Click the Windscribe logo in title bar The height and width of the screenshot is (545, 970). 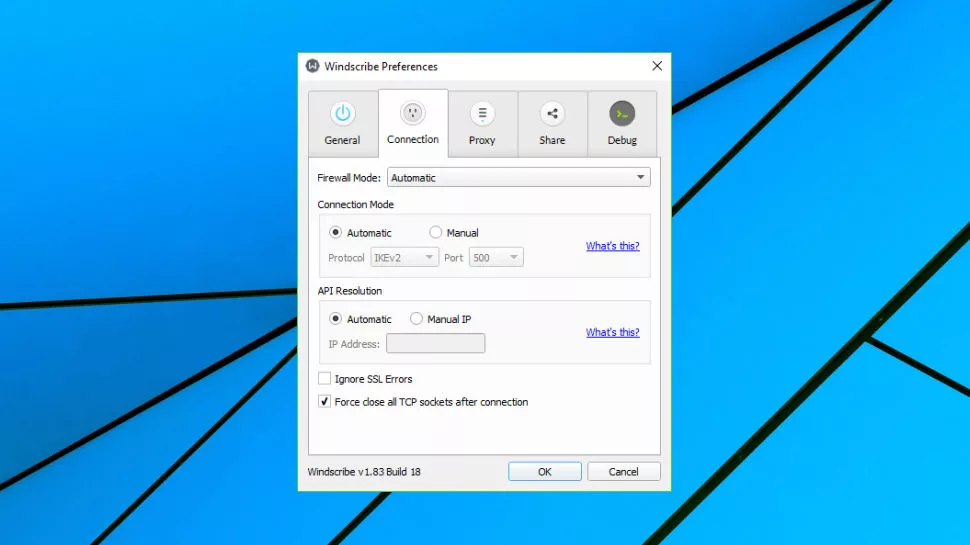click(x=312, y=66)
